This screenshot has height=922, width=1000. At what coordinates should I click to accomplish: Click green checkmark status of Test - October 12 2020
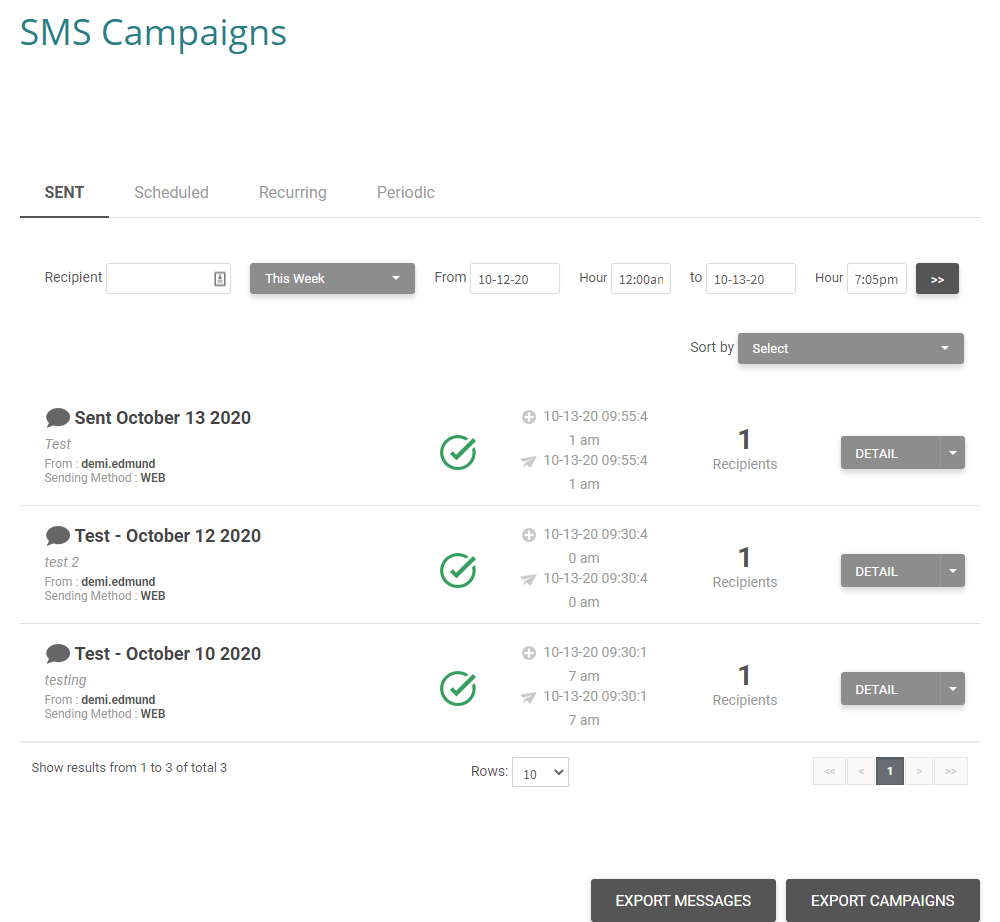(458, 571)
